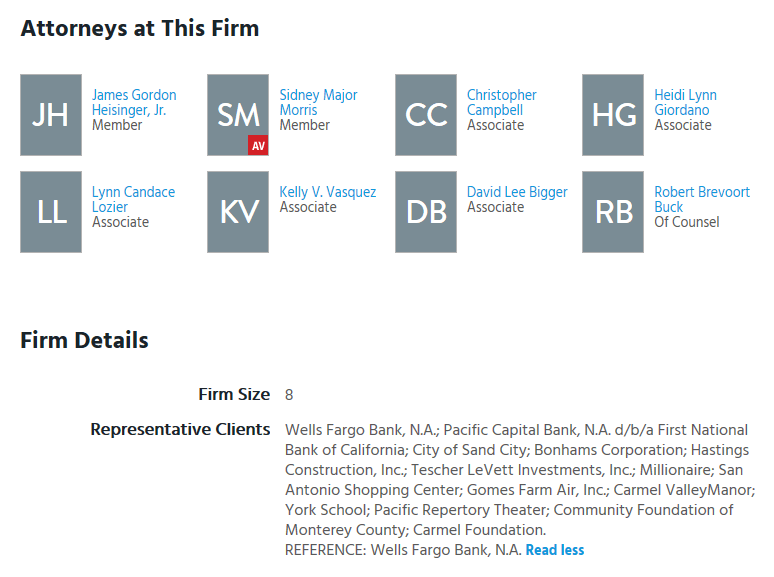Open James Gordon Heisinger, Jr. profile link
The height and width of the screenshot is (577, 774).
pos(134,102)
